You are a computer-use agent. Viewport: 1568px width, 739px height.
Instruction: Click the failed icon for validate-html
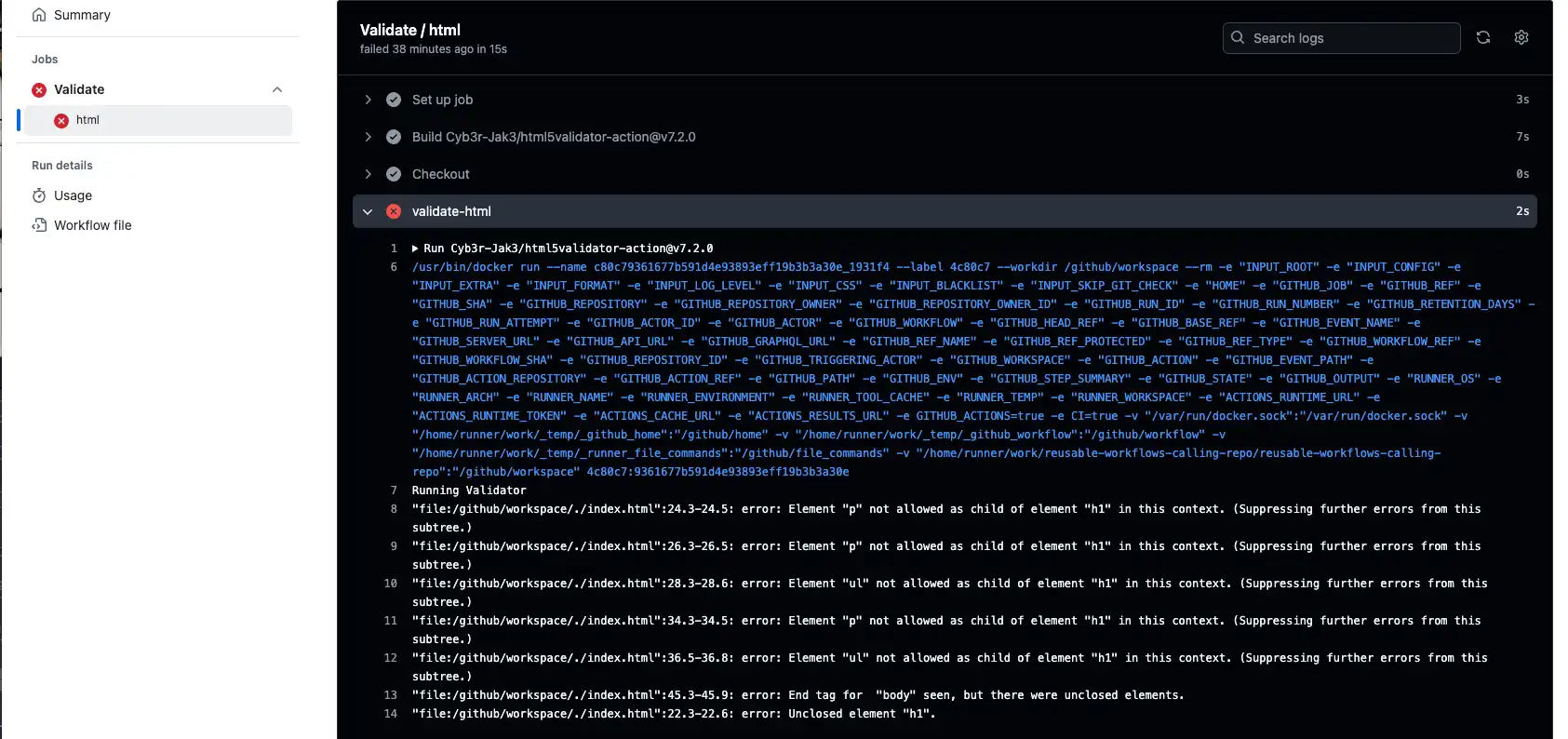pyautogui.click(x=394, y=211)
